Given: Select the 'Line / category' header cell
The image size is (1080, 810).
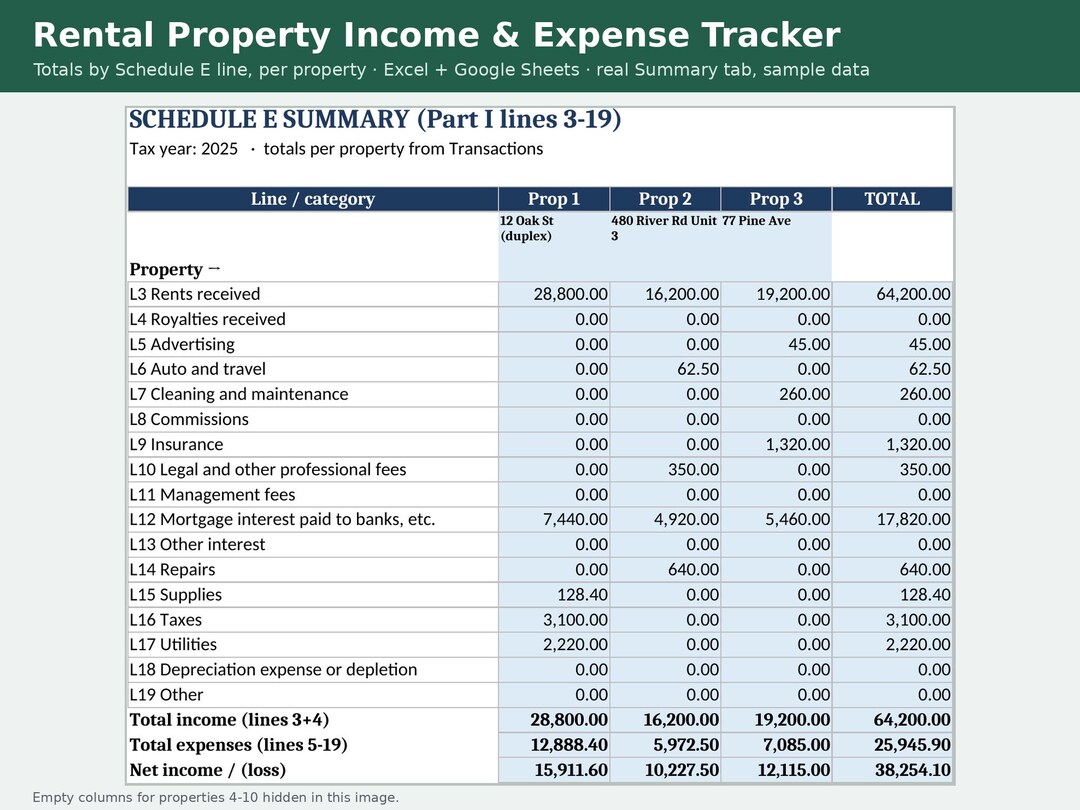Looking at the screenshot, I should pos(313,199).
